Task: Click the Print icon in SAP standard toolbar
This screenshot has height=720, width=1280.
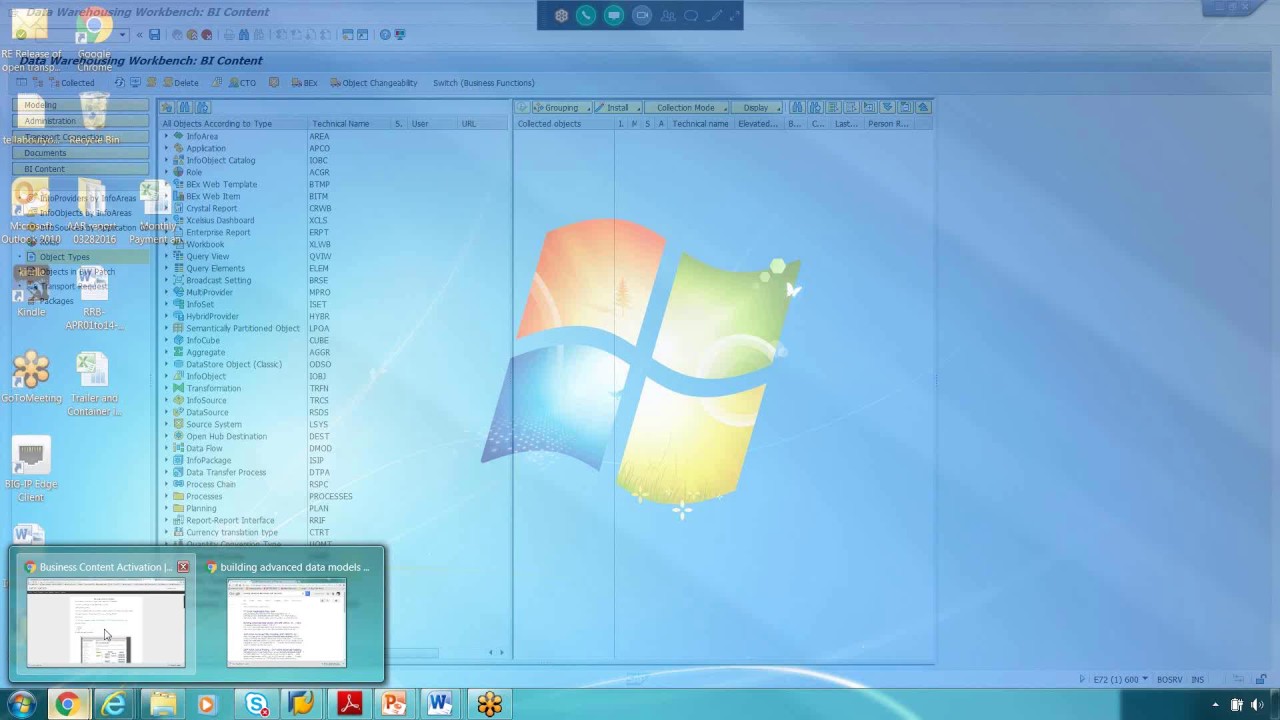Action: tap(229, 35)
